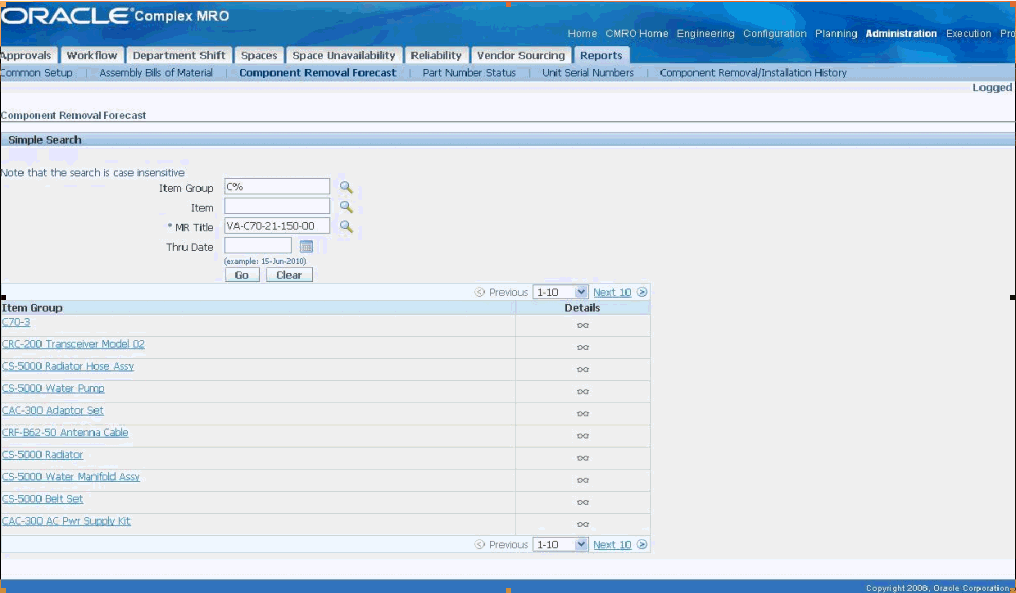
Task: Click top Next 10 link
Action: [612, 292]
